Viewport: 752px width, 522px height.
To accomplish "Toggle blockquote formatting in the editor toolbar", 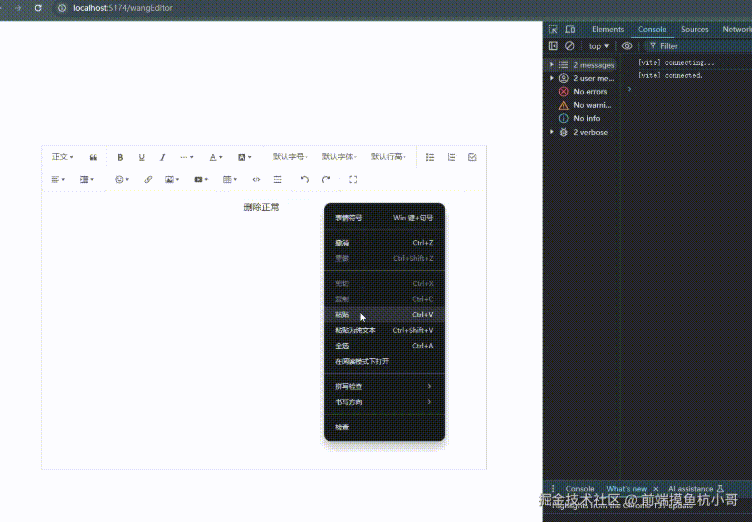I will [93, 157].
